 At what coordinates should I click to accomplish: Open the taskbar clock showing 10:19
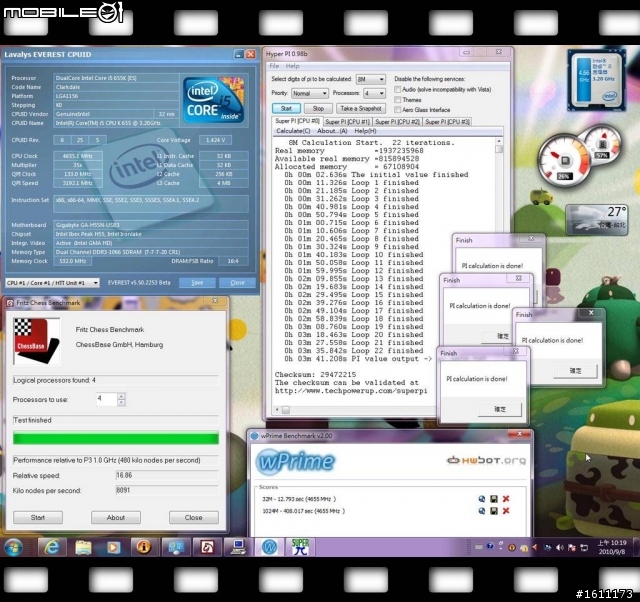click(612, 547)
